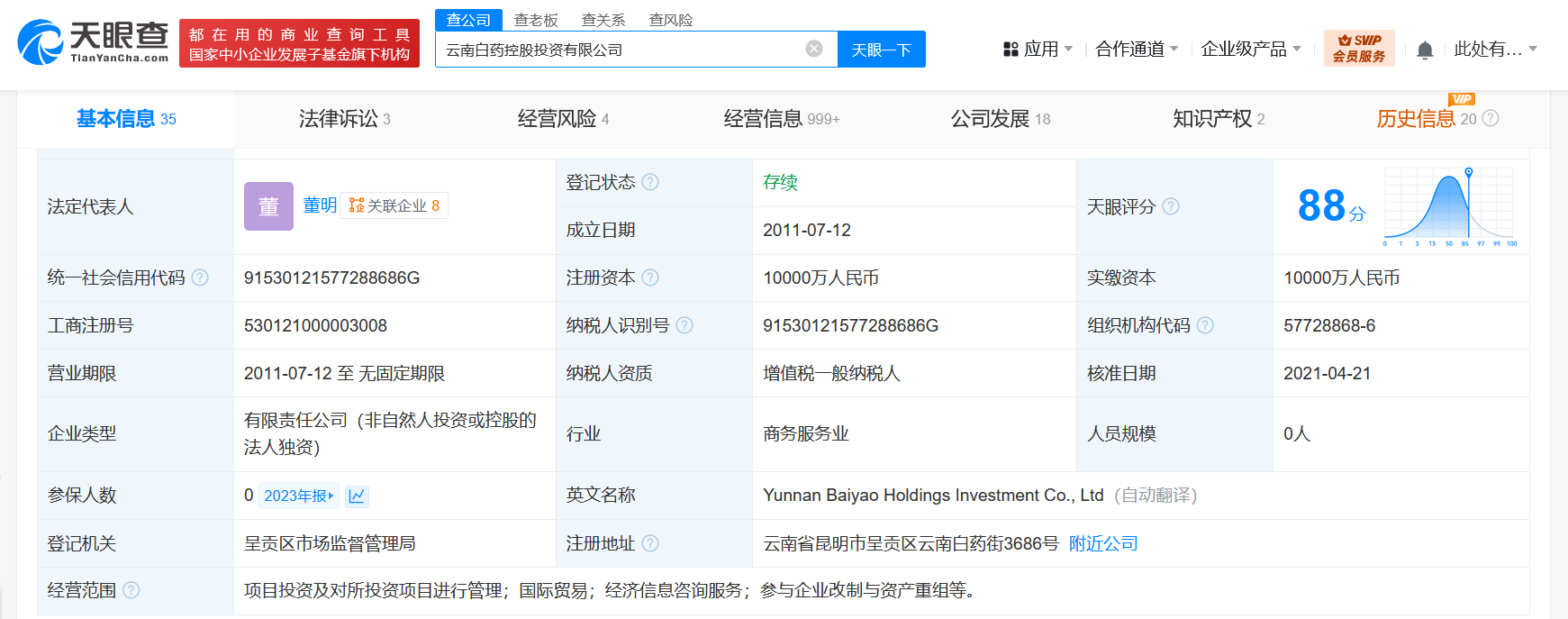Click the 呈贡区市场监督管理局 value
This screenshot has width=1568, height=619.
[x=330, y=543]
